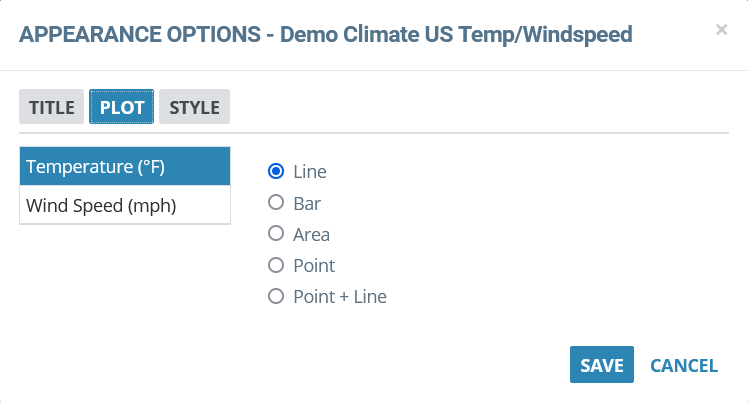Select the Line radio button circle
This screenshot has height=402, width=748.
[x=276, y=171]
